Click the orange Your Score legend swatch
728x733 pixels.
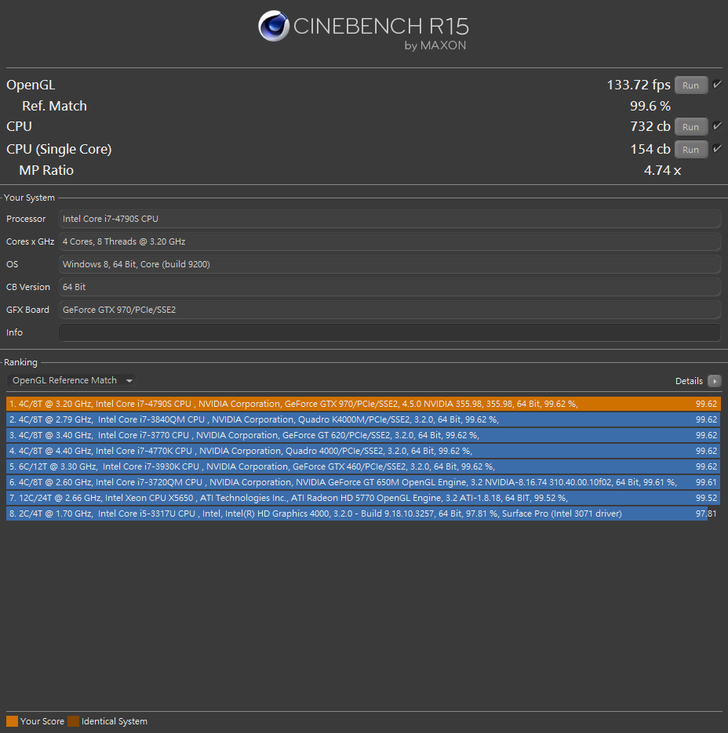pyautogui.click(x=12, y=721)
